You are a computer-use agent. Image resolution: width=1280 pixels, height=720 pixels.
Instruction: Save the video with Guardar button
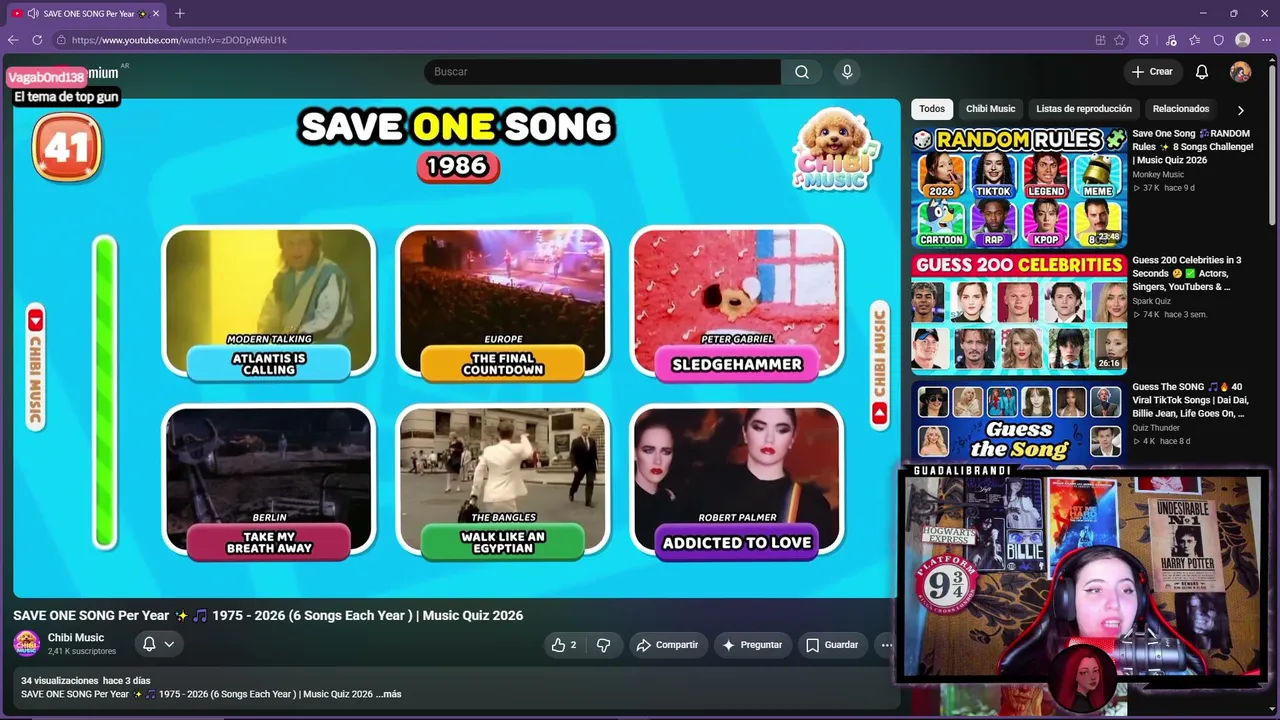833,645
